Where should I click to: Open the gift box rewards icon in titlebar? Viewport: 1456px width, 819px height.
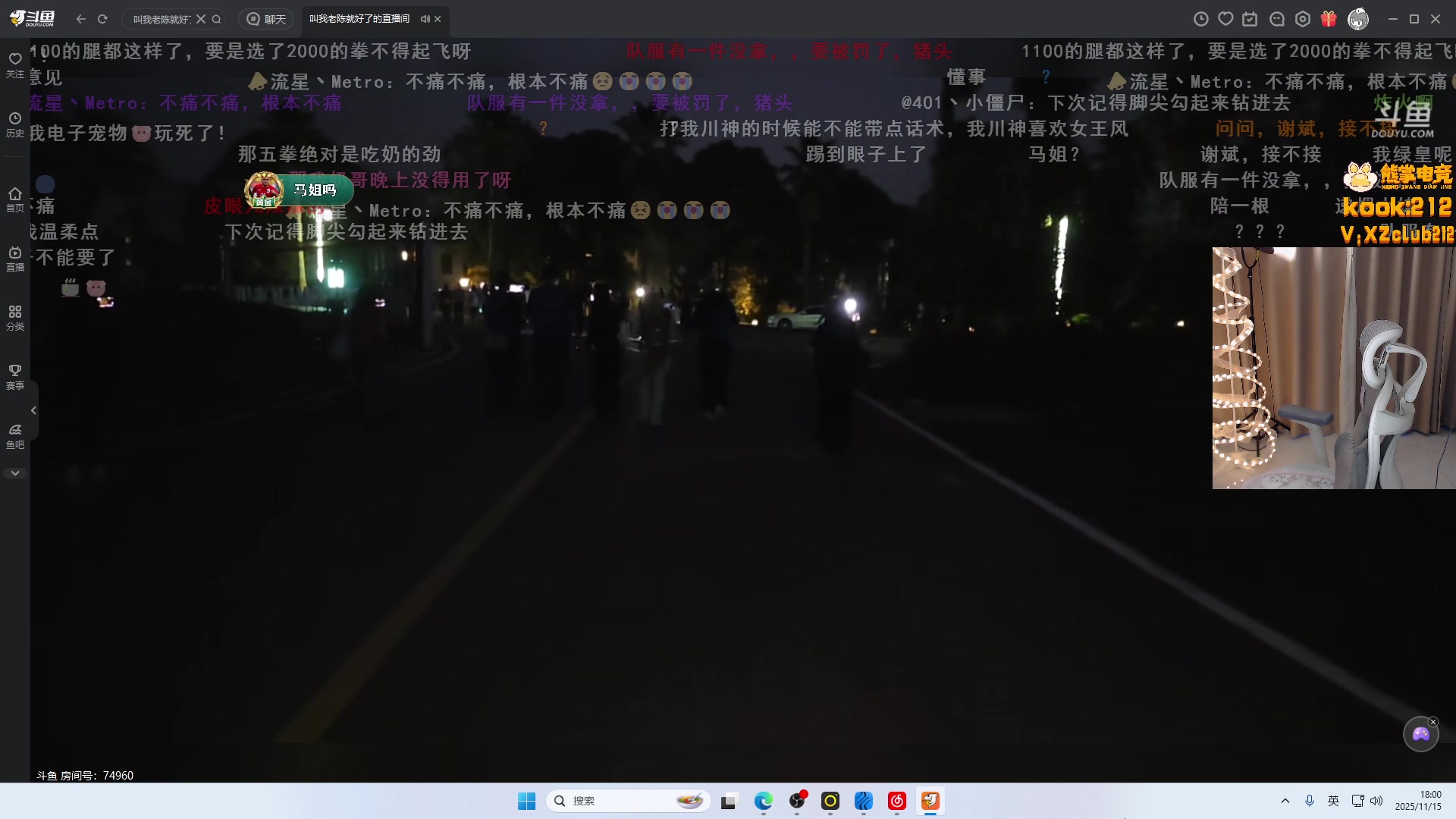tap(1328, 19)
